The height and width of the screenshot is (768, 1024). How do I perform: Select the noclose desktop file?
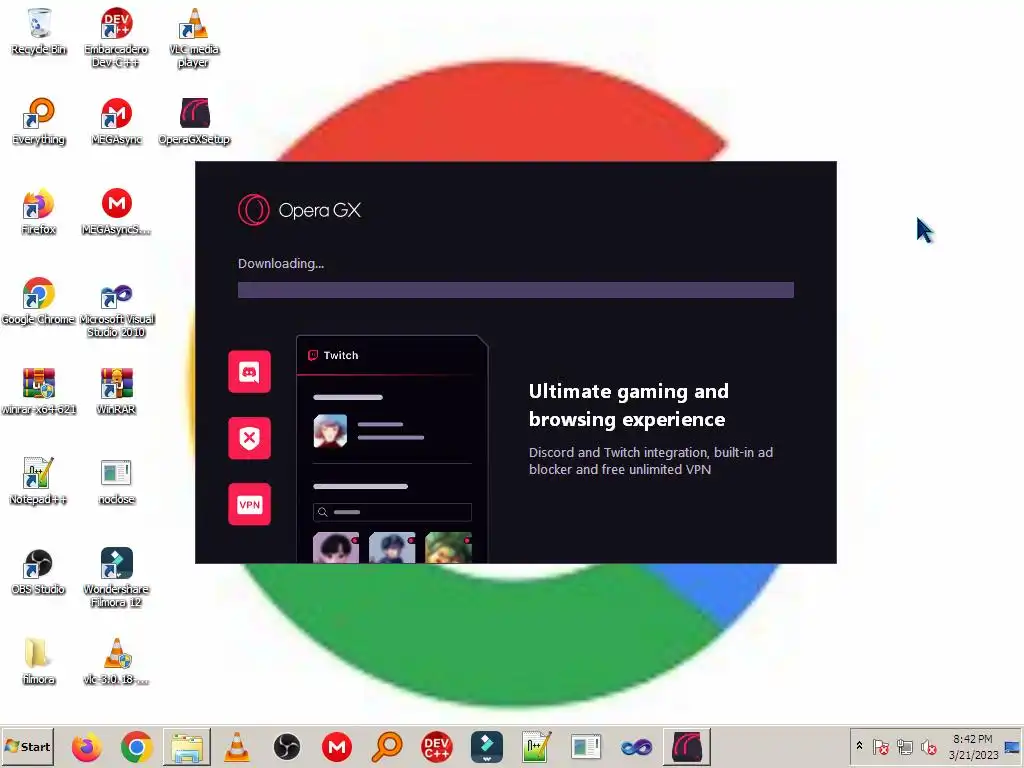click(x=116, y=481)
